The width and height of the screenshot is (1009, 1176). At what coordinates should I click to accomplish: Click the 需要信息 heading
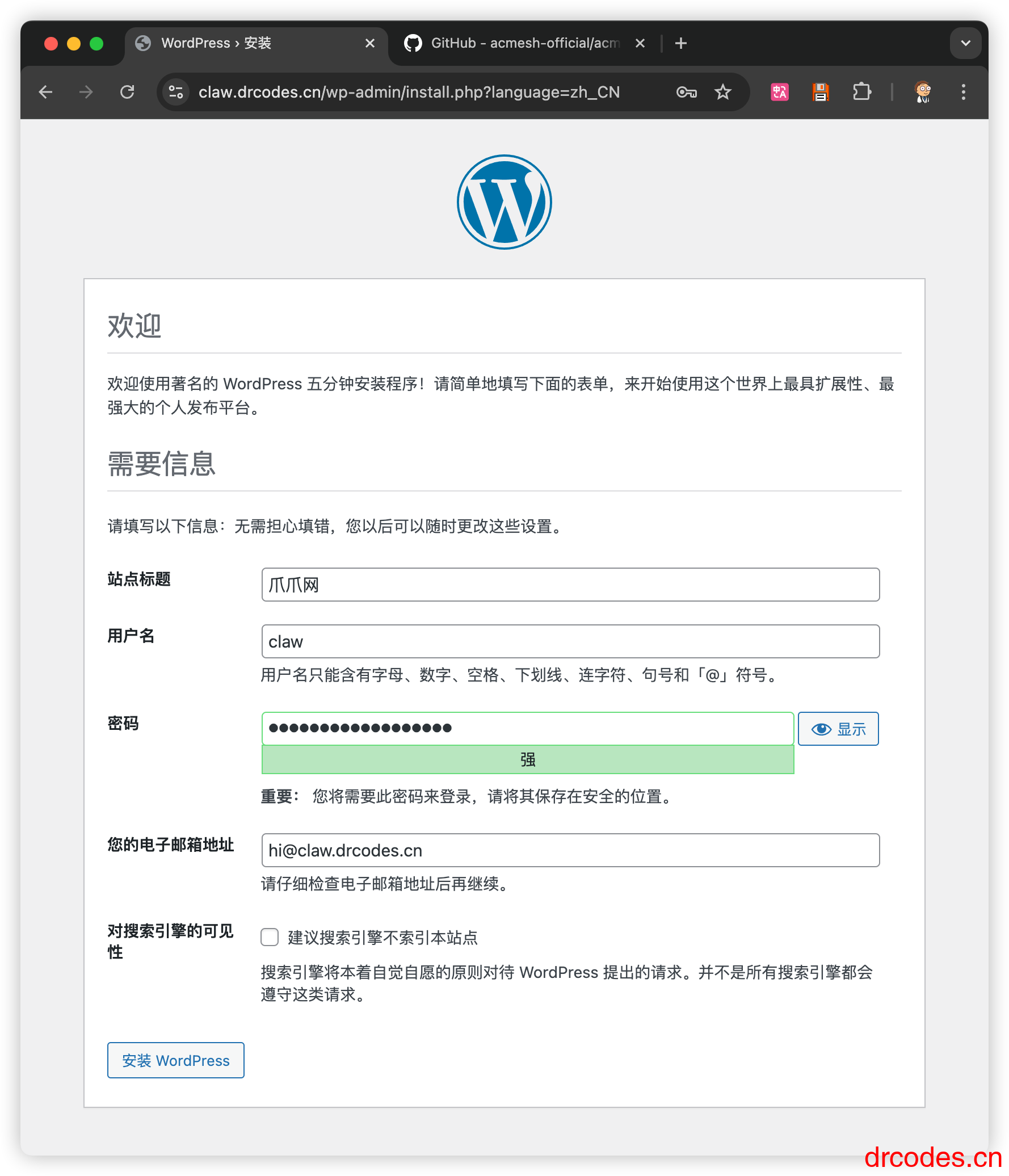click(x=162, y=464)
